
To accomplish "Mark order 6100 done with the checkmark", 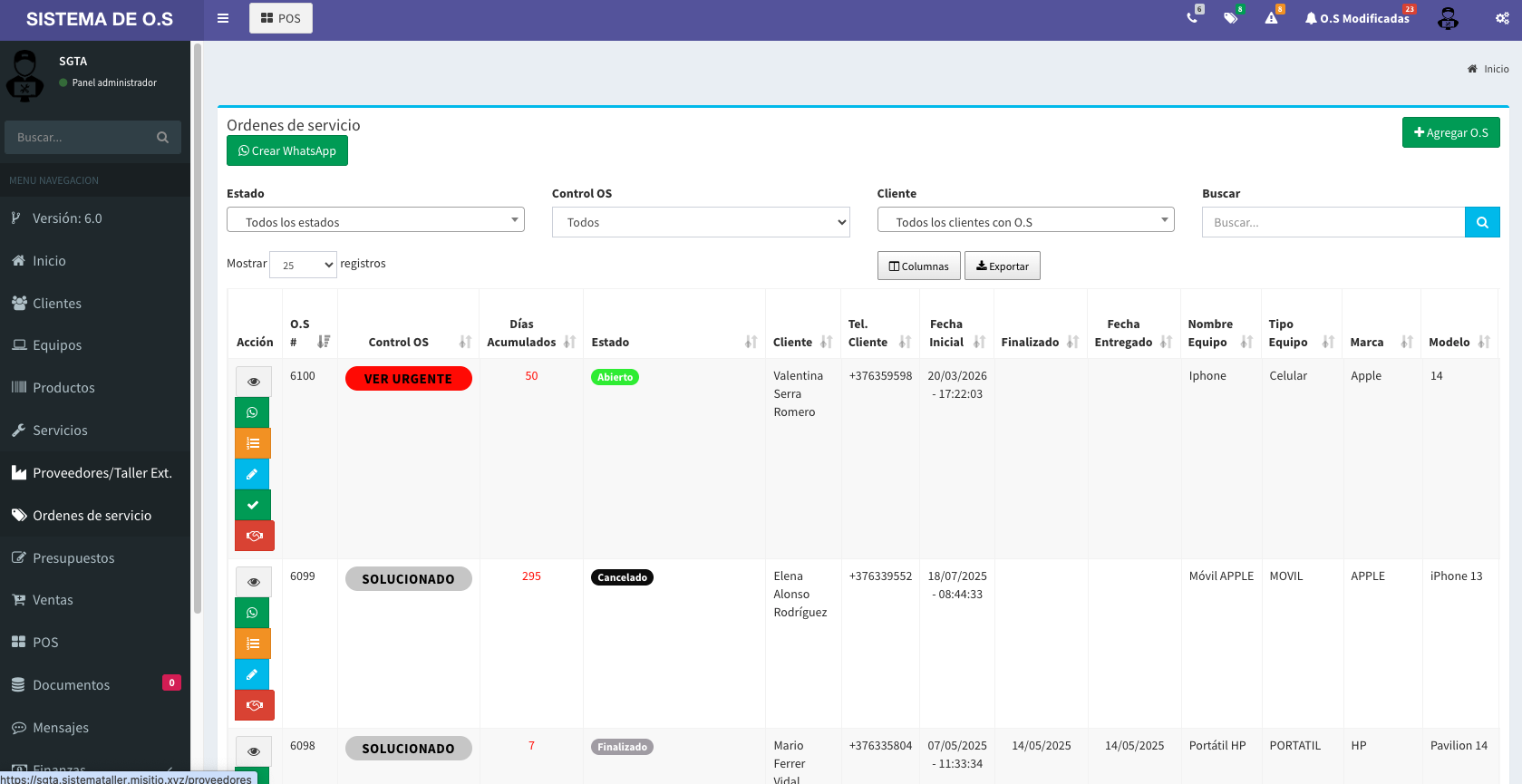I will [x=253, y=505].
